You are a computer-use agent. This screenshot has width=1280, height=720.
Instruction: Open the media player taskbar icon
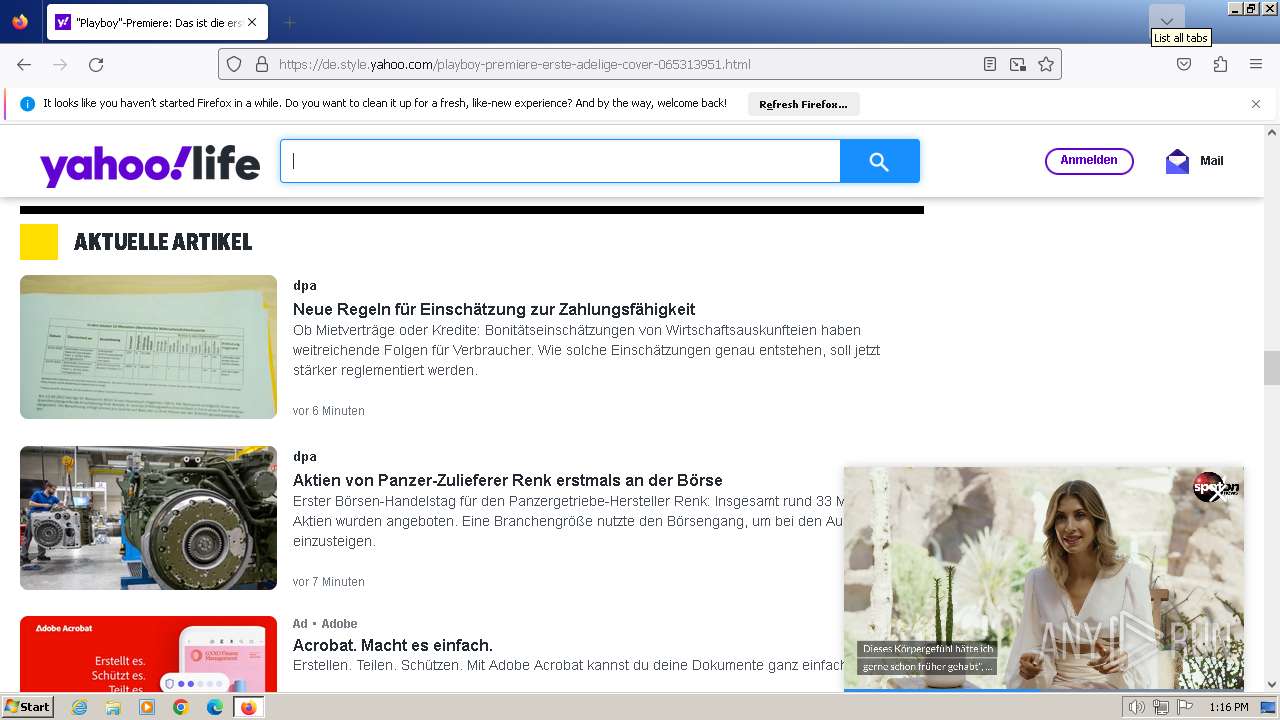coord(147,707)
